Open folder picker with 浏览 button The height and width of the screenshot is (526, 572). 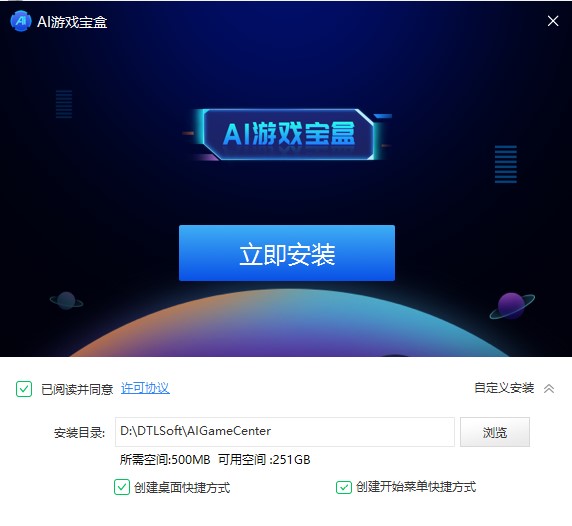point(495,432)
